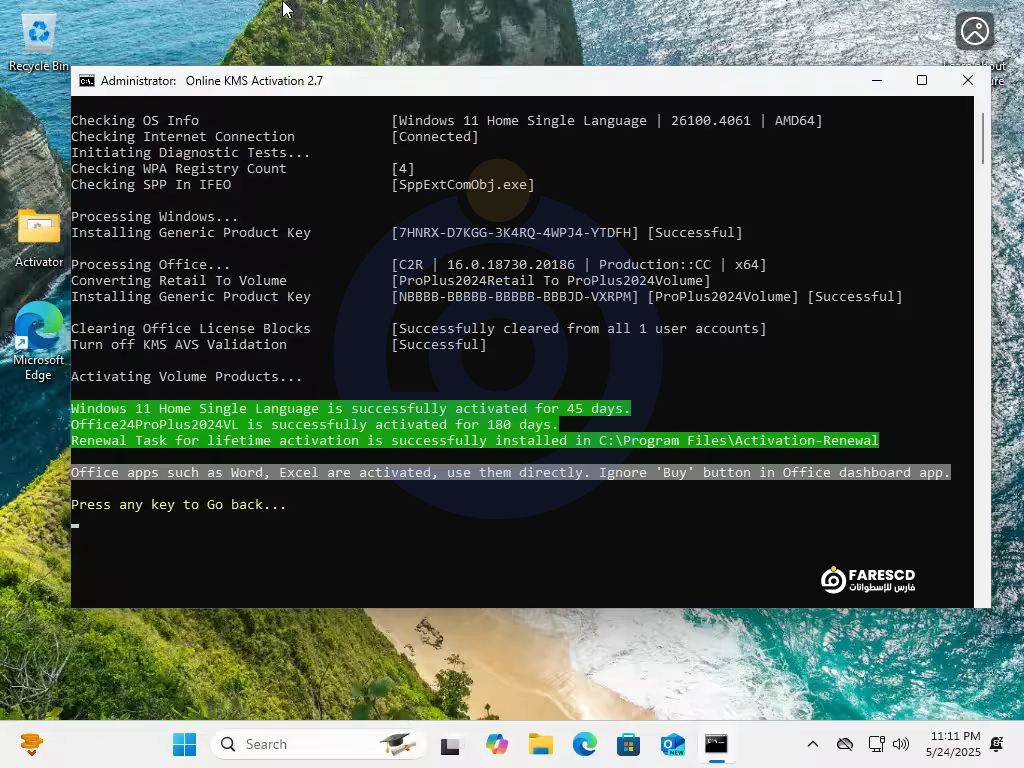Open network status tray icon
Screen dimensions: 1024x768
click(x=876, y=744)
